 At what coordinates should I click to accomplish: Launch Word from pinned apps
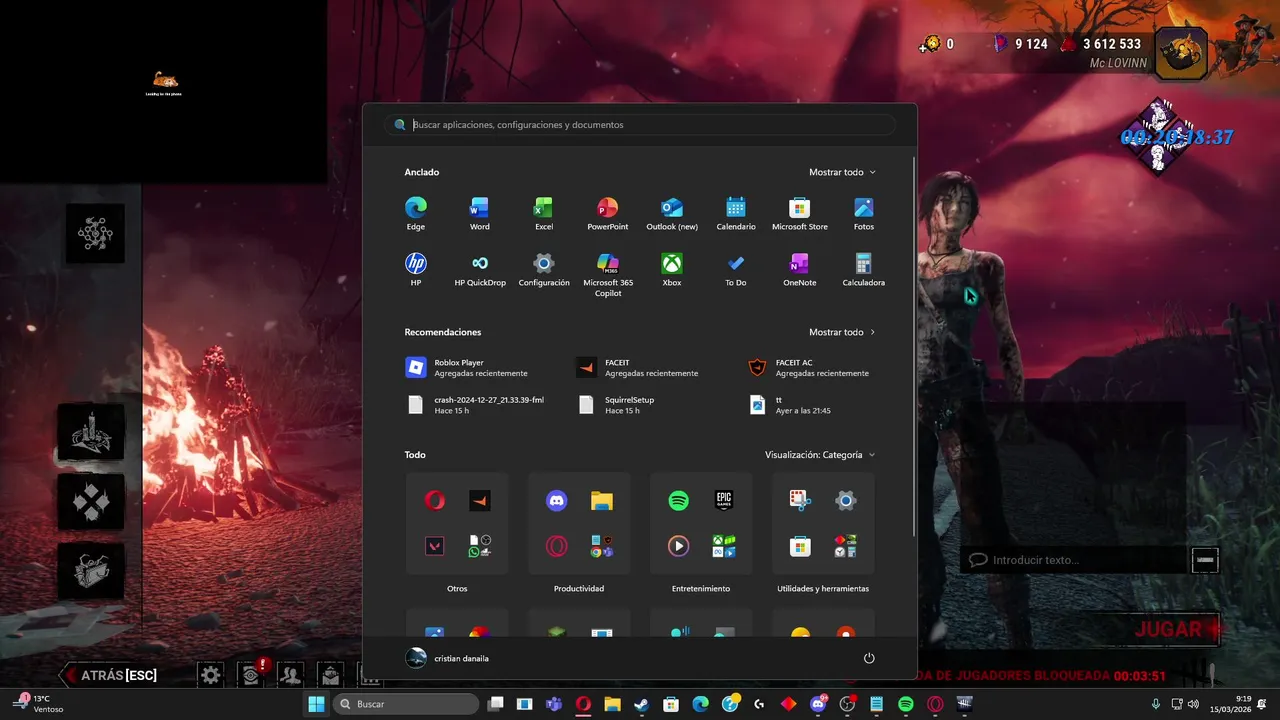[x=480, y=213]
